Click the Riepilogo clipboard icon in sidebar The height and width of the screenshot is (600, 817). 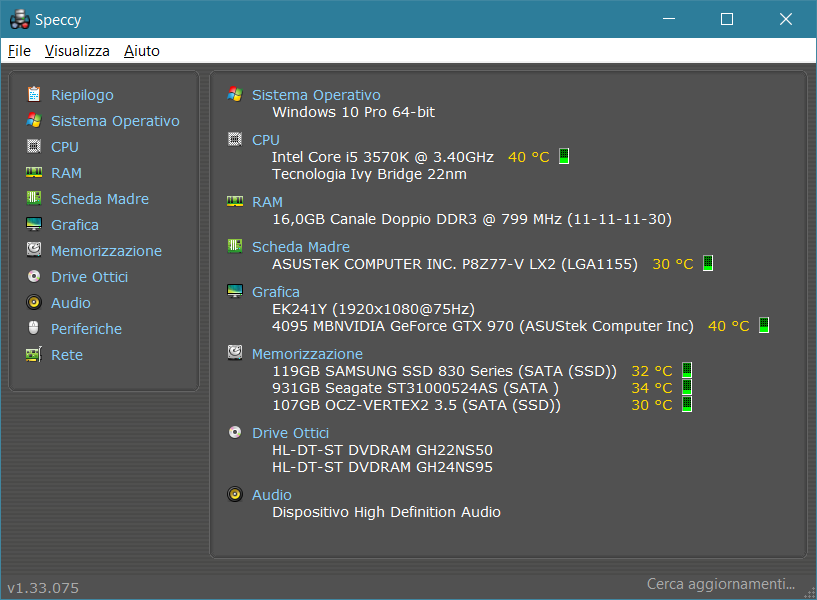[x=34, y=94]
